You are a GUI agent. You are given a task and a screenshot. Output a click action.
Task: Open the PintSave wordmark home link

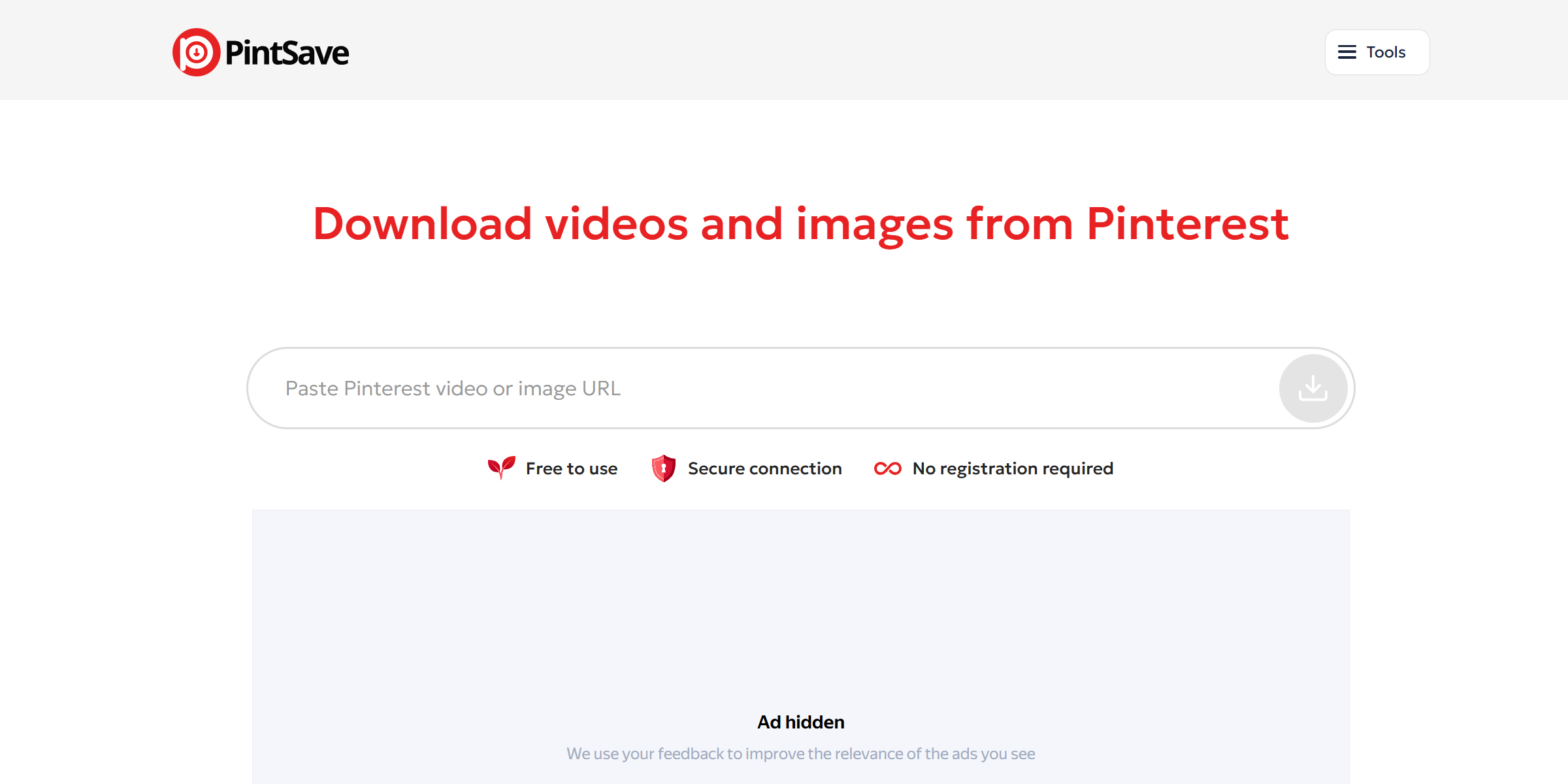point(287,53)
